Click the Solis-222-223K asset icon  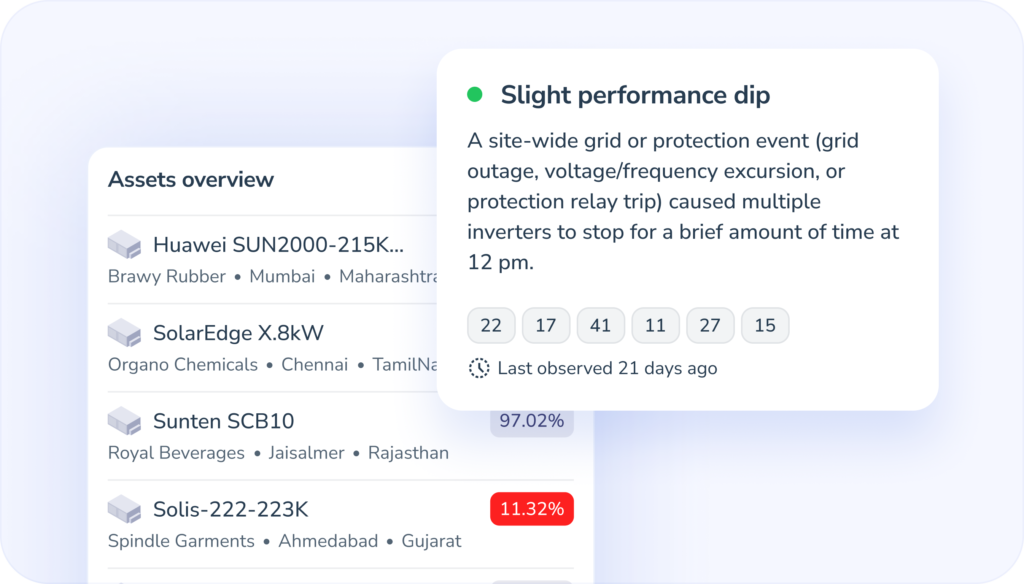[125, 508]
